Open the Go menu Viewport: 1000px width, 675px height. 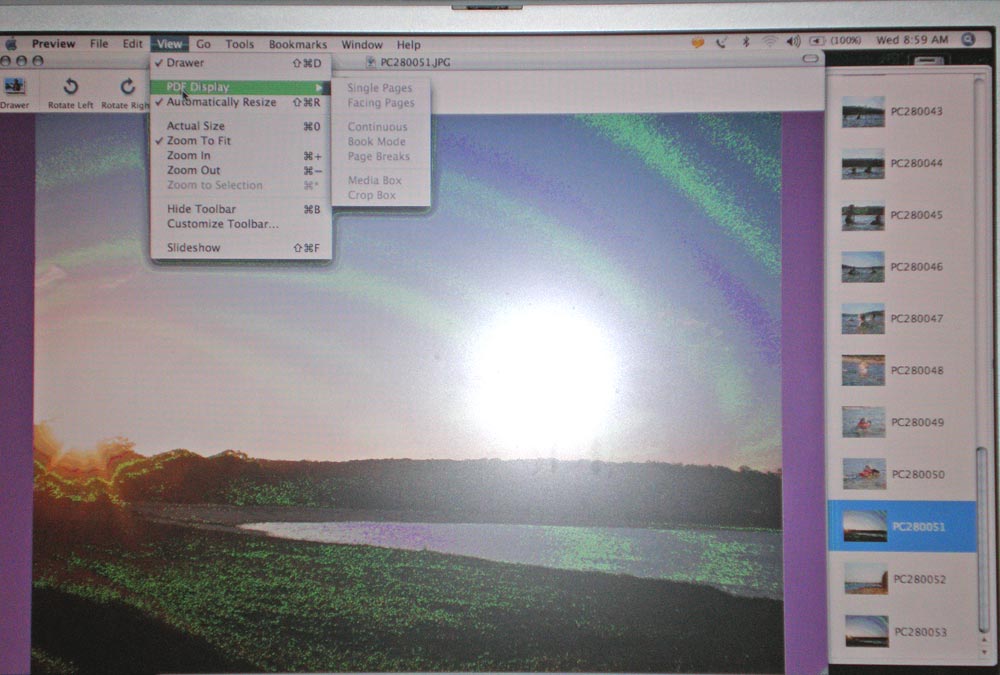203,44
